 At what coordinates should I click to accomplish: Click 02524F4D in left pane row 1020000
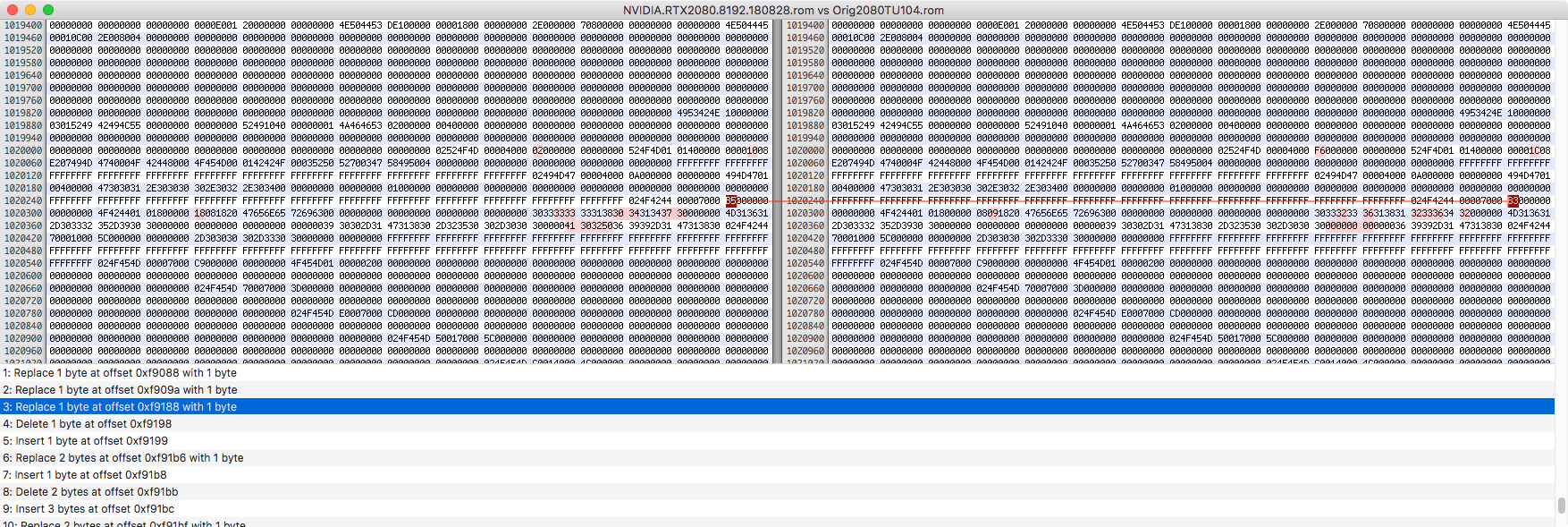(457, 150)
